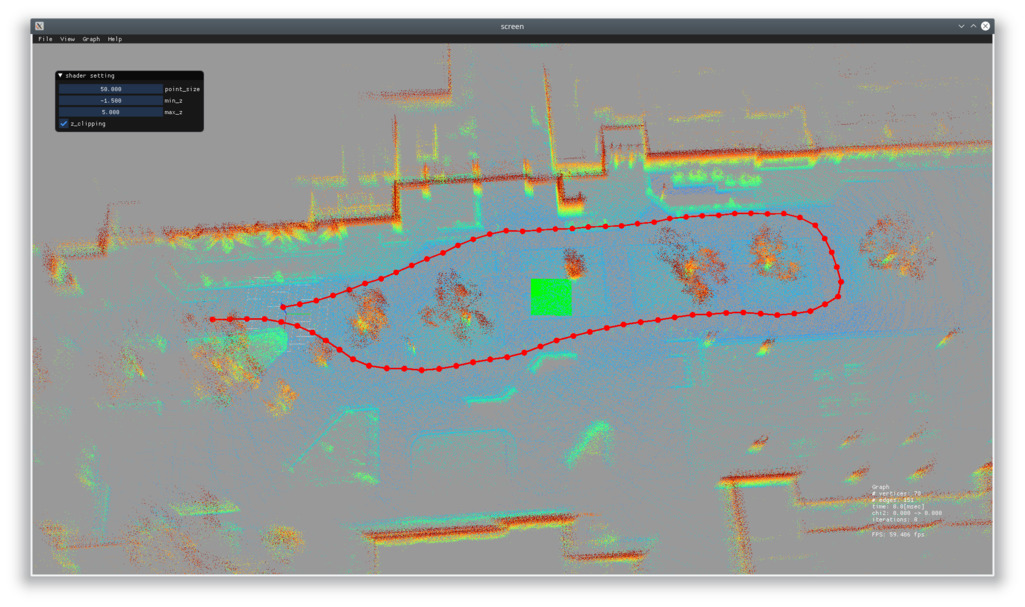Click the Graph statistics overlay text
Image resolution: width=1025 pixels, height=607 pixels.
(x=907, y=511)
